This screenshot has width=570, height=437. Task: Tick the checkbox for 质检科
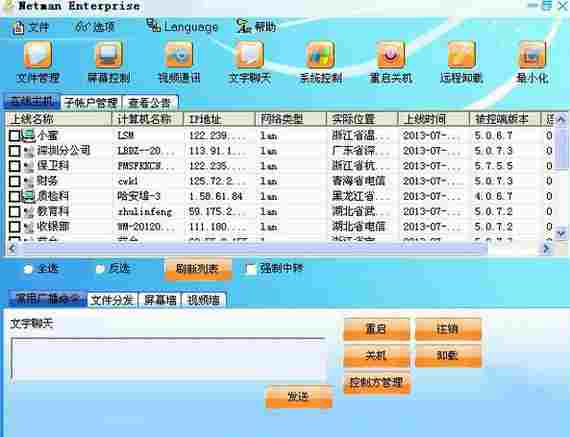click(x=15, y=196)
